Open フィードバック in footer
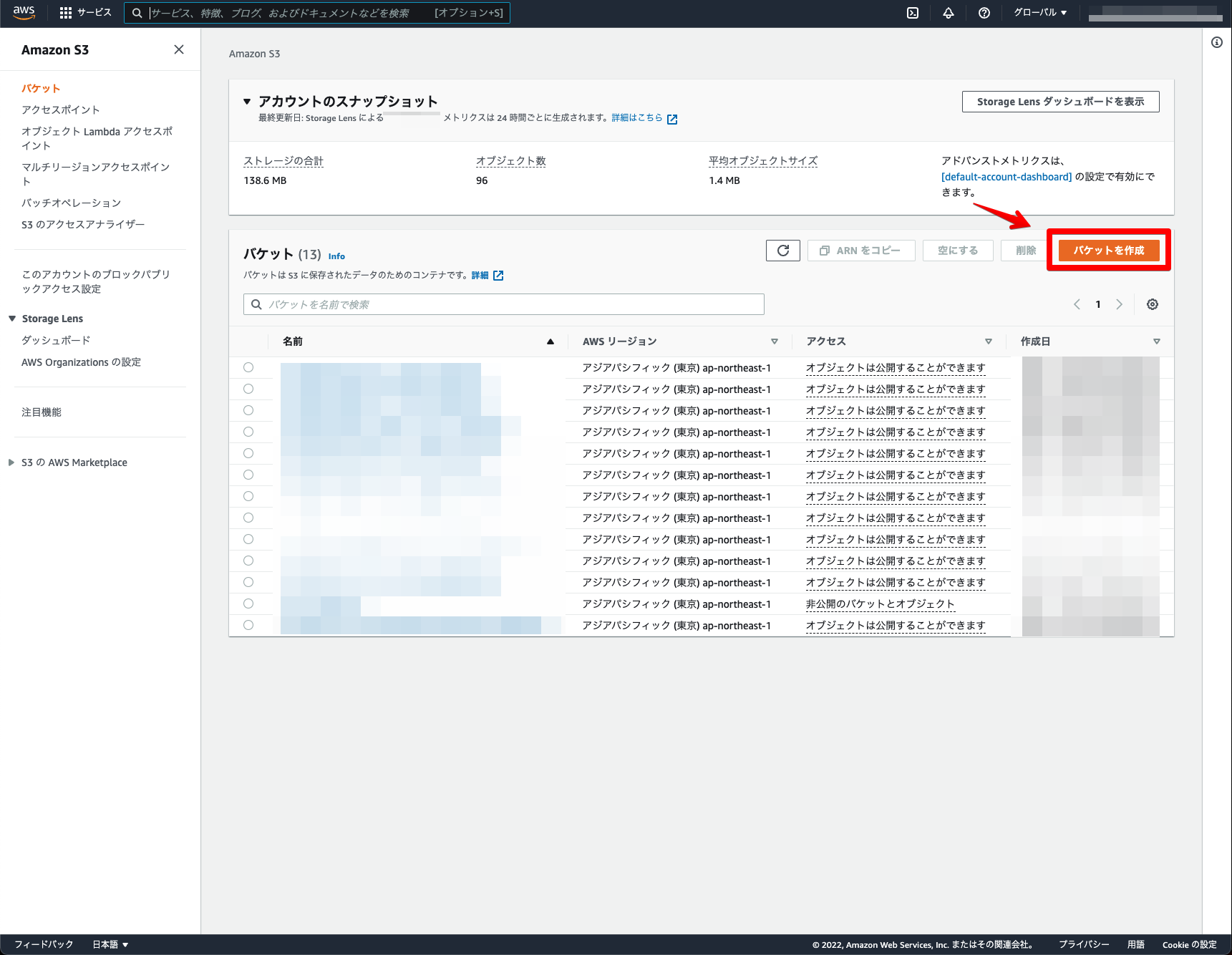1232x955 pixels. coord(44,944)
